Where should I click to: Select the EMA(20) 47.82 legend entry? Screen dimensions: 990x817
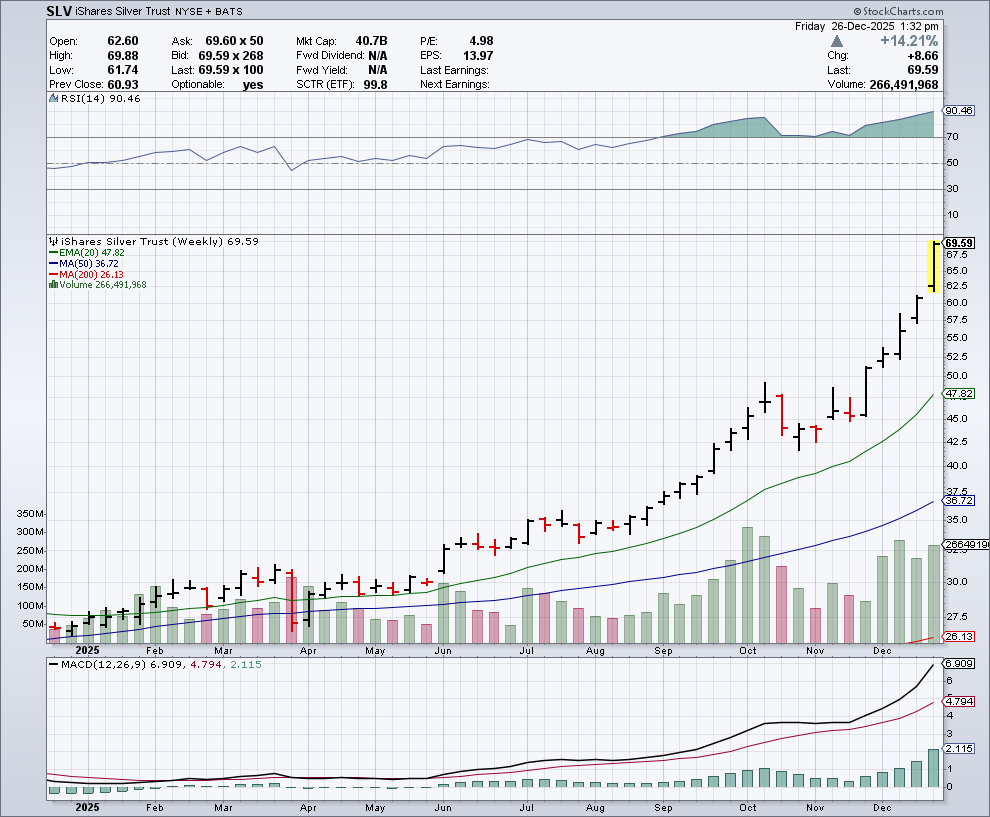86,253
